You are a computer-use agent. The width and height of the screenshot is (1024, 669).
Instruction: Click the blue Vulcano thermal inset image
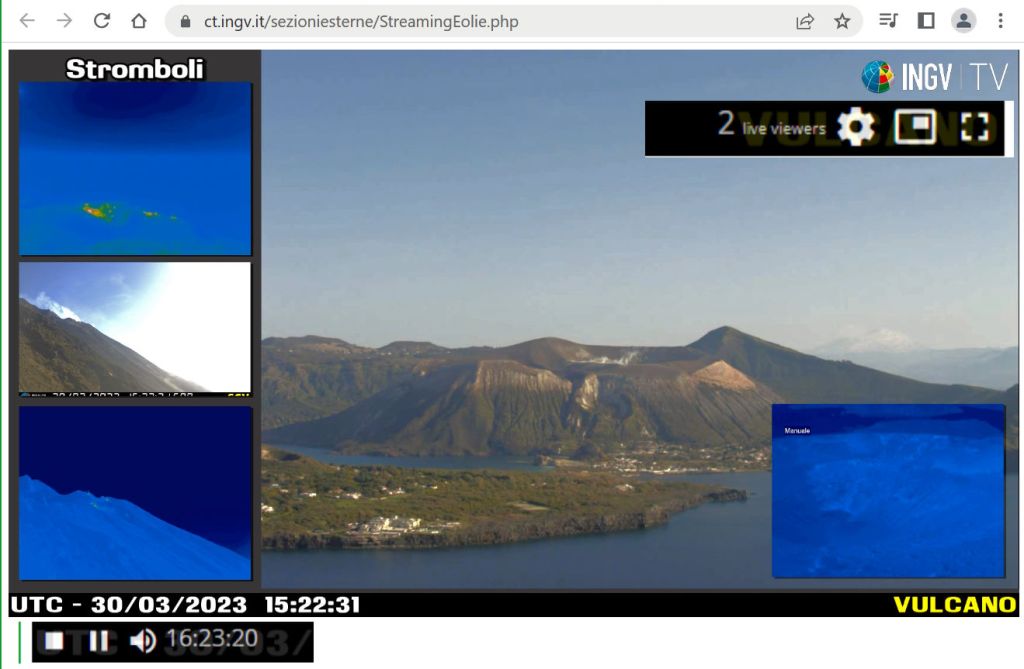point(888,491)
